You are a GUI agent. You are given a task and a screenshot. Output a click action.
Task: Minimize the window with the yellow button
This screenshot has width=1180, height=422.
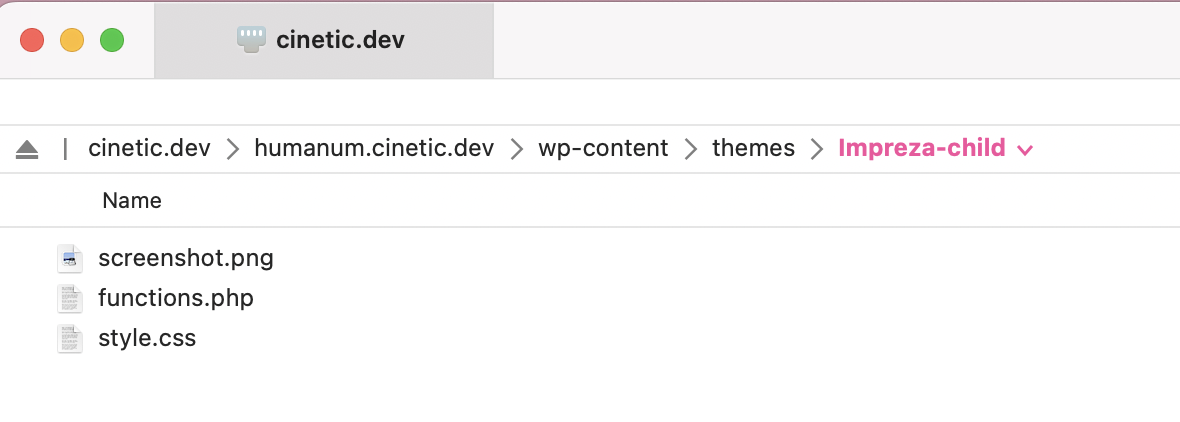72,40
